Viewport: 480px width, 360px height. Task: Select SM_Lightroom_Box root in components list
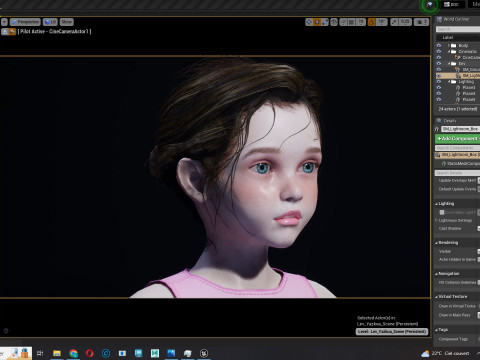click(457, 155)
